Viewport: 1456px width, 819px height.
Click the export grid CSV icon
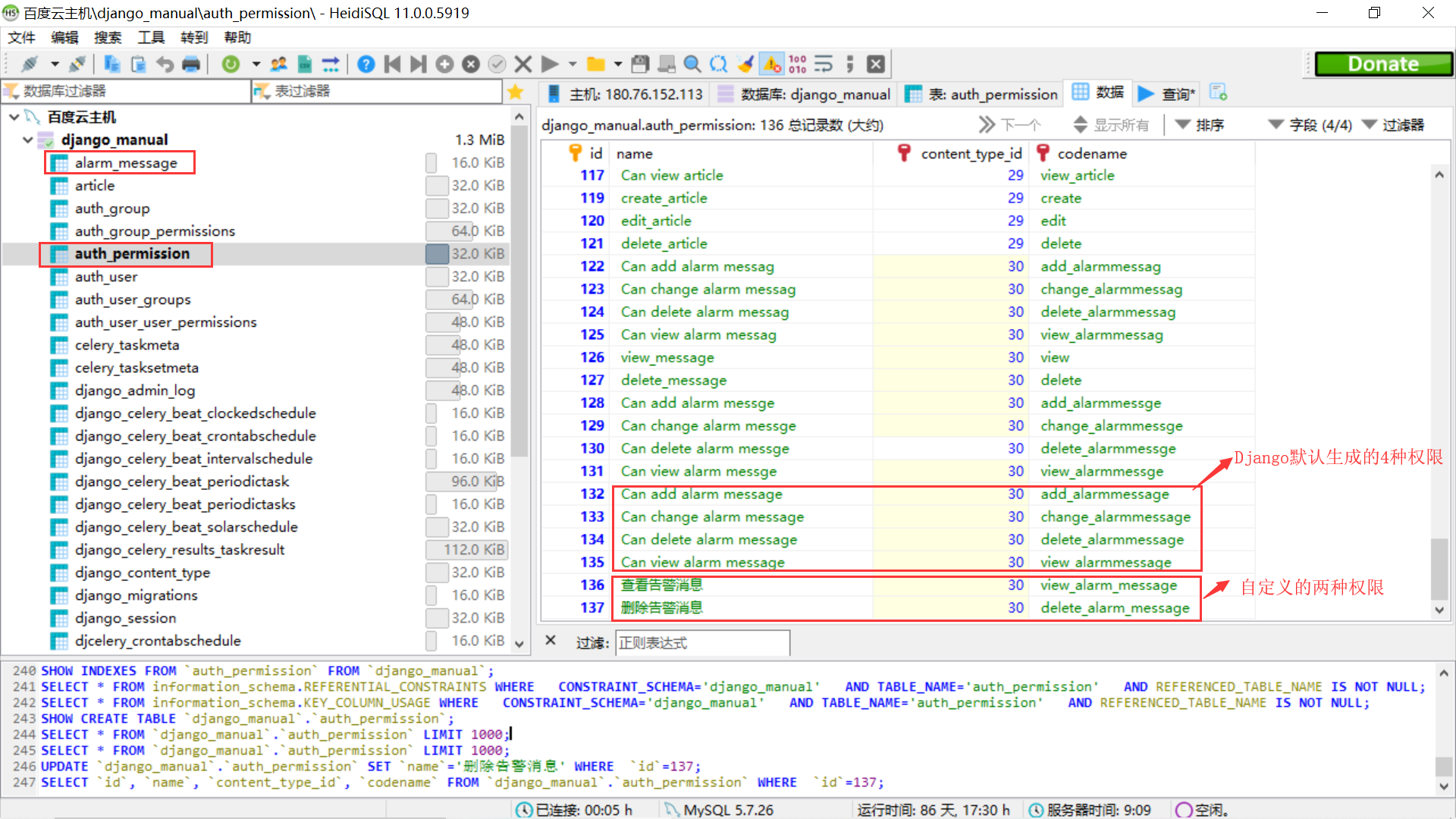click(x=305, y=64)
